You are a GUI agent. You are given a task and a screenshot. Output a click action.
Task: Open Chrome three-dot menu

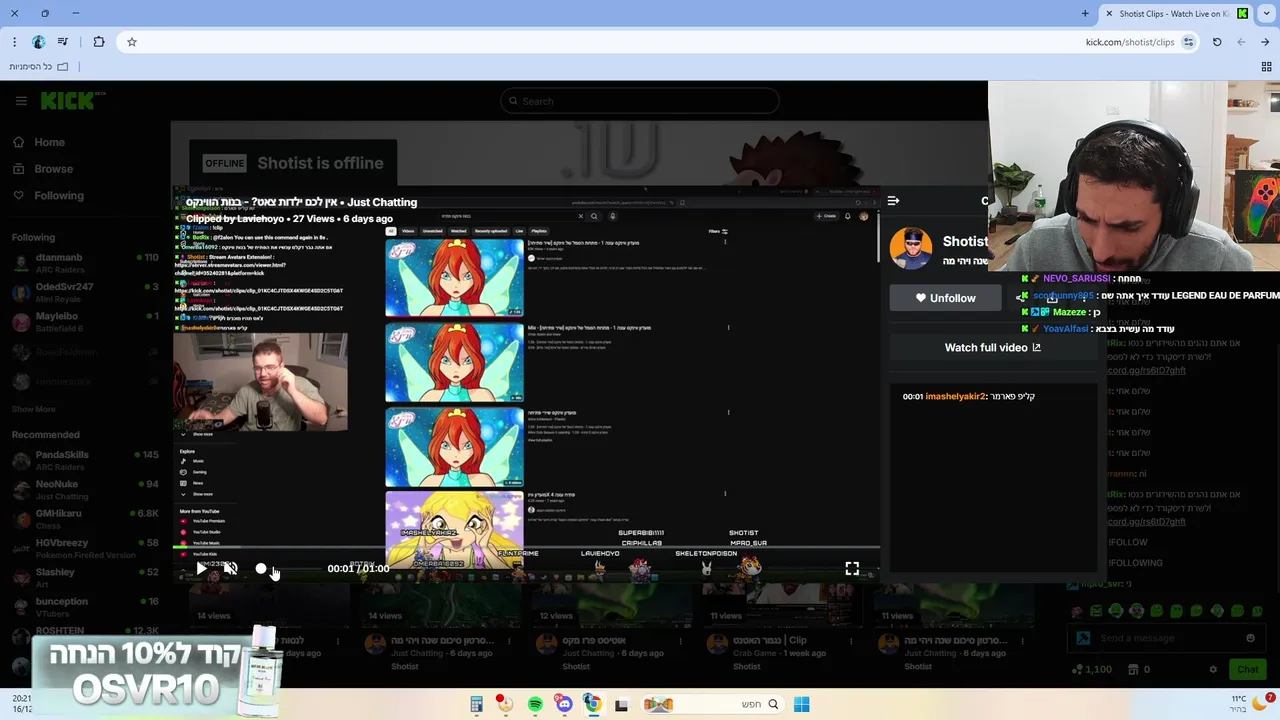coord(14,42)
